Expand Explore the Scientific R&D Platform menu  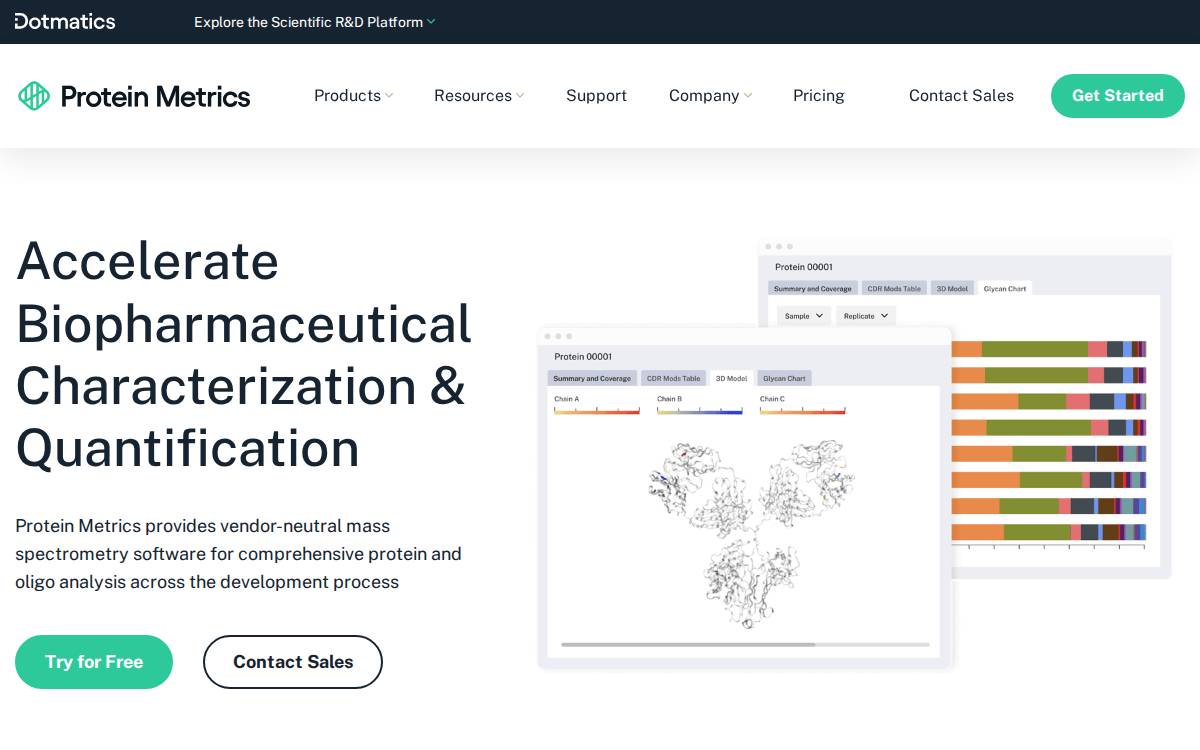point(314,22)
